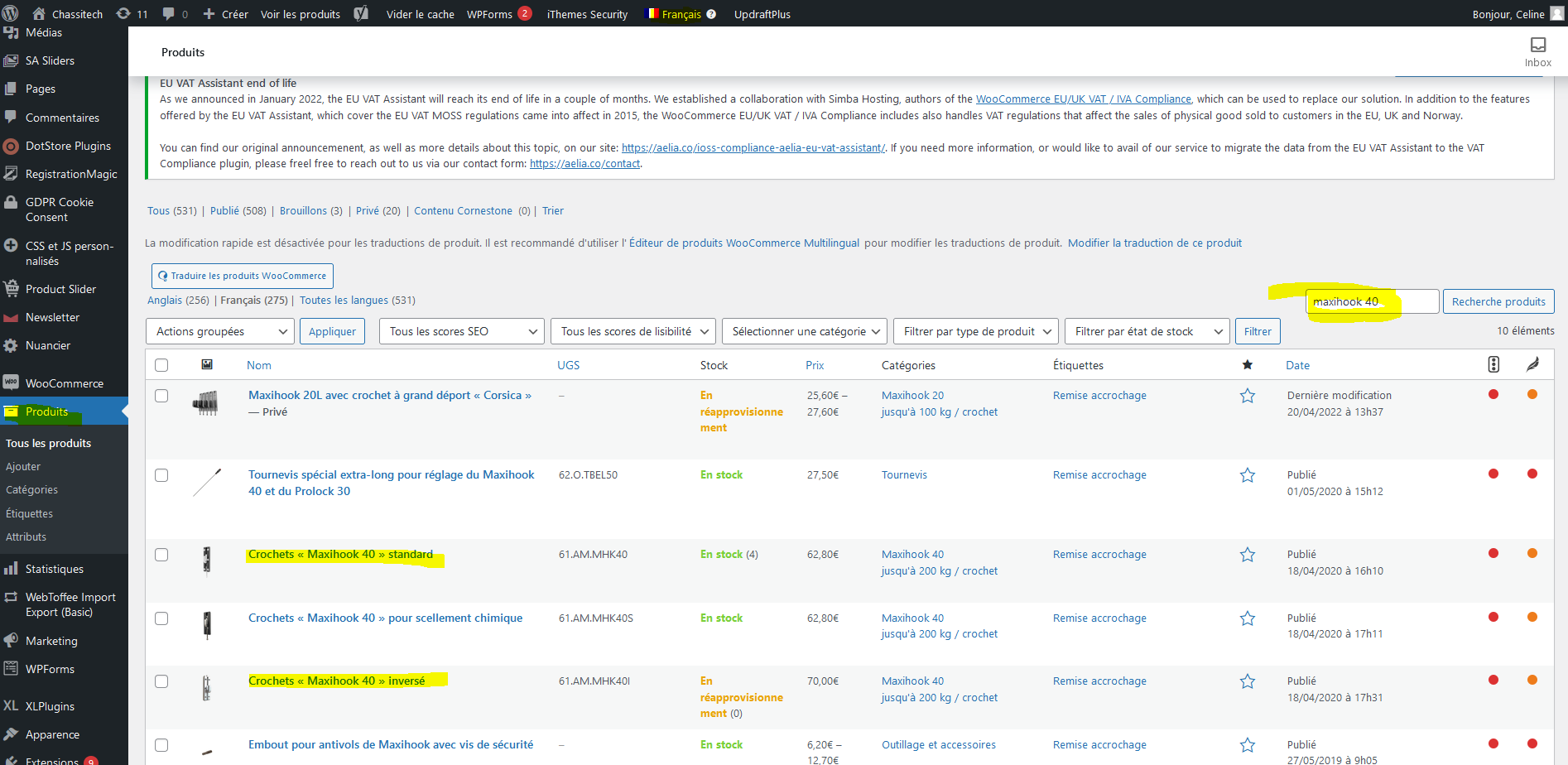The height and width of the screenshot is (765, 1568).
Task: Open Crochets Maxihook 40 inversé product link
Action: pyautogui.click(x=336, y=681)
